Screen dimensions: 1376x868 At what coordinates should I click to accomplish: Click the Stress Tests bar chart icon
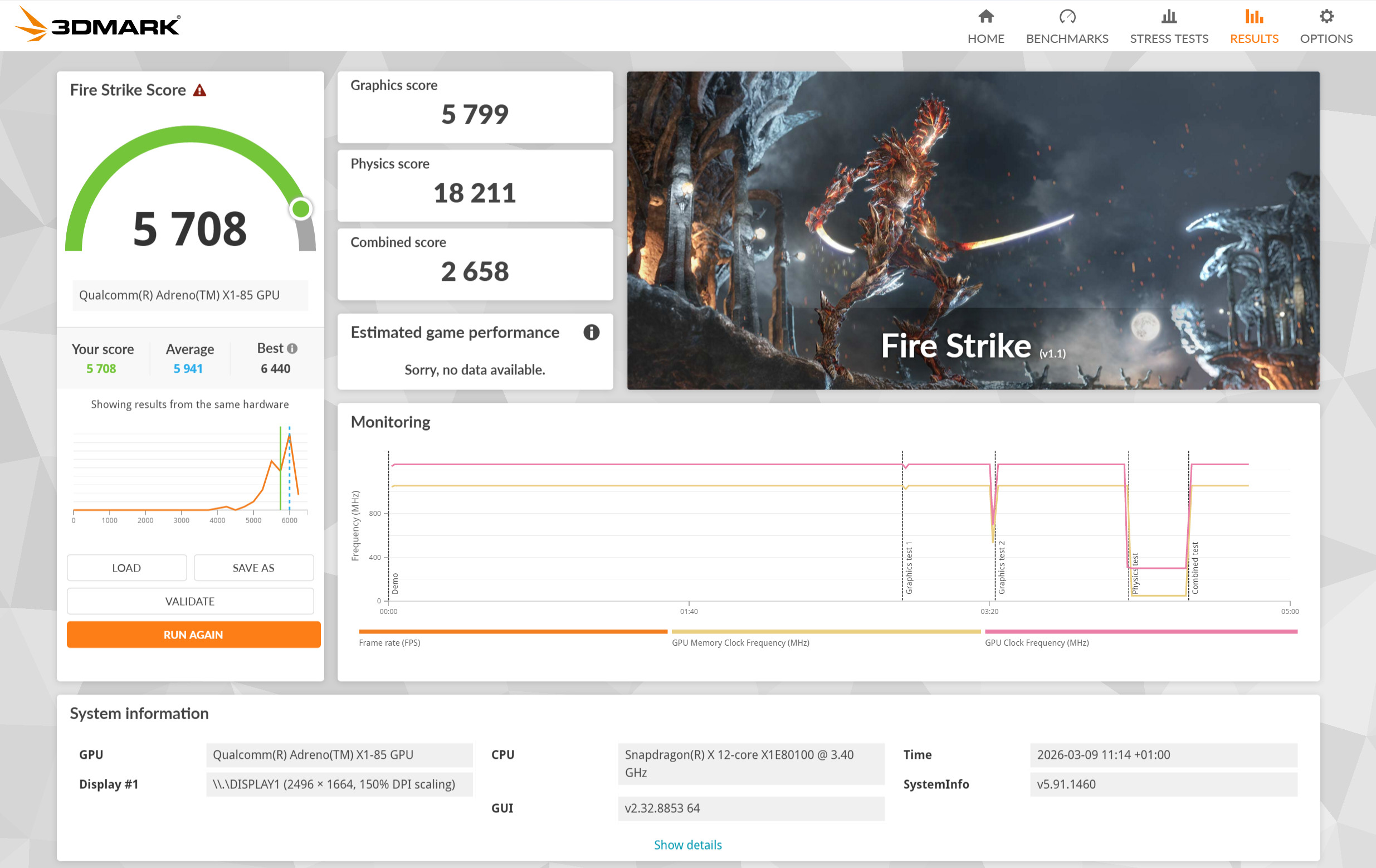tap(1169, 17)
